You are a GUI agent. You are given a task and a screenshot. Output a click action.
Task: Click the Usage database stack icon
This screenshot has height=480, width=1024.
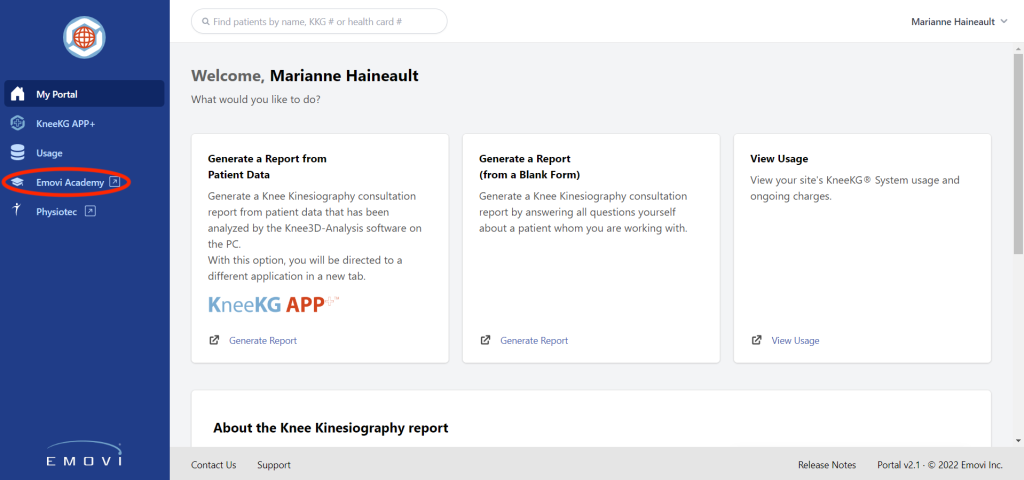click(x=18, y=153)
